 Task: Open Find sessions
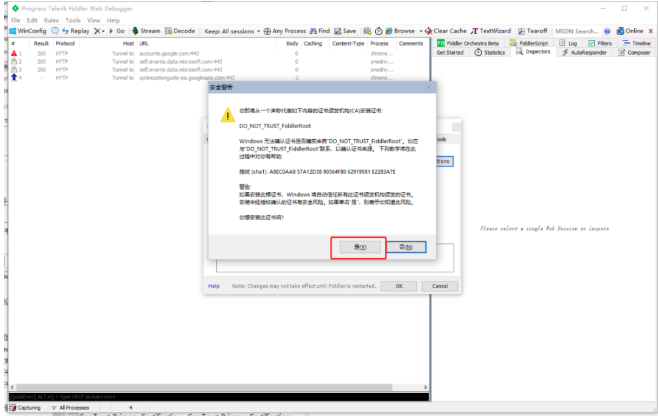pyautogui.click(x=320, y=31)
